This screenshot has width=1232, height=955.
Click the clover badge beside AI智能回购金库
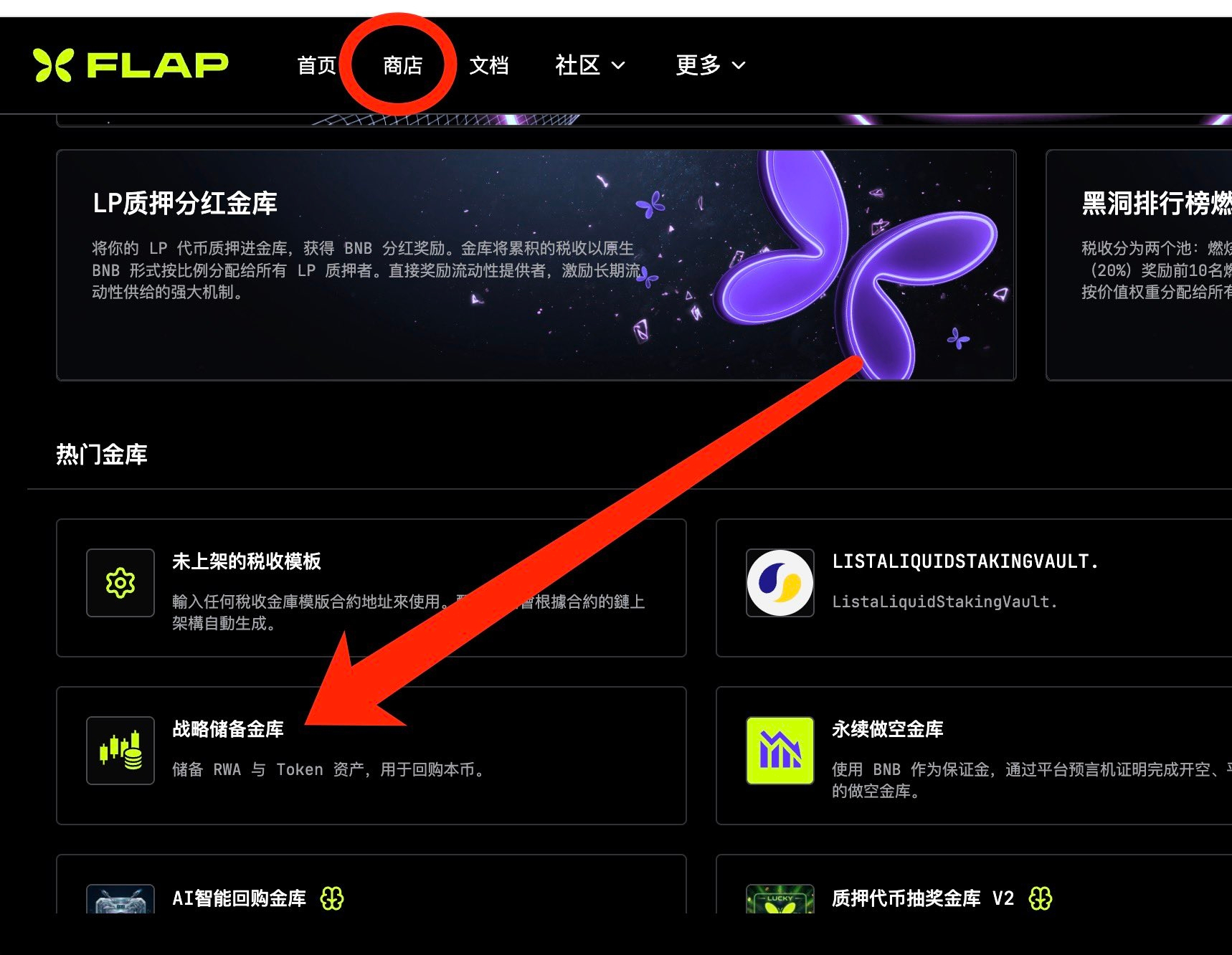332,898
